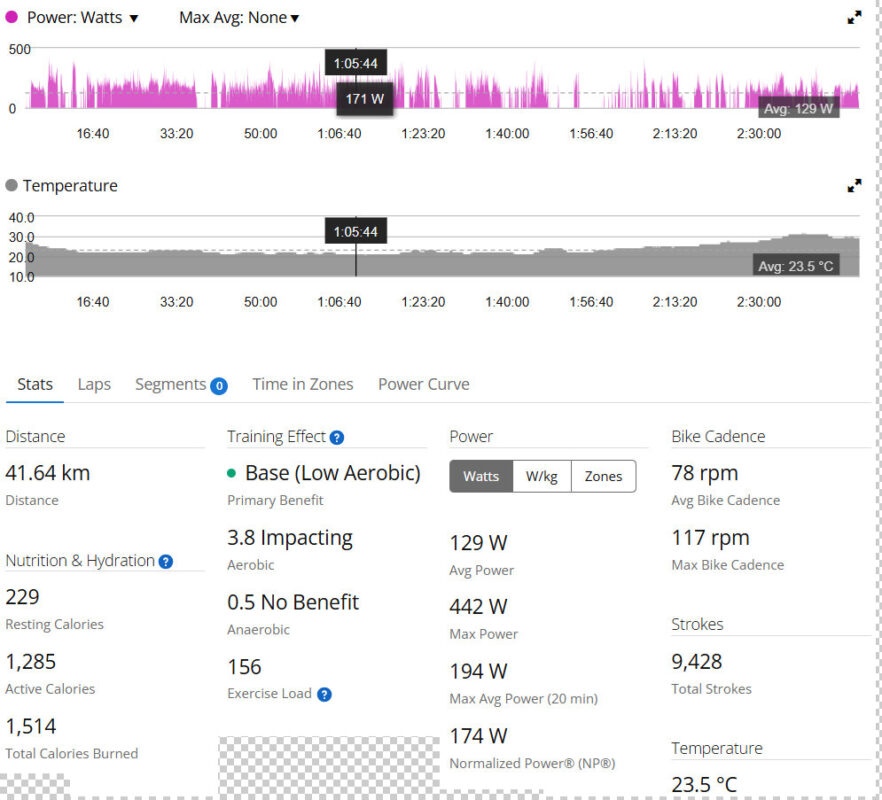
Task: Click the 0.5 No Benefit anaerobic value
Action: pos(292,603)
